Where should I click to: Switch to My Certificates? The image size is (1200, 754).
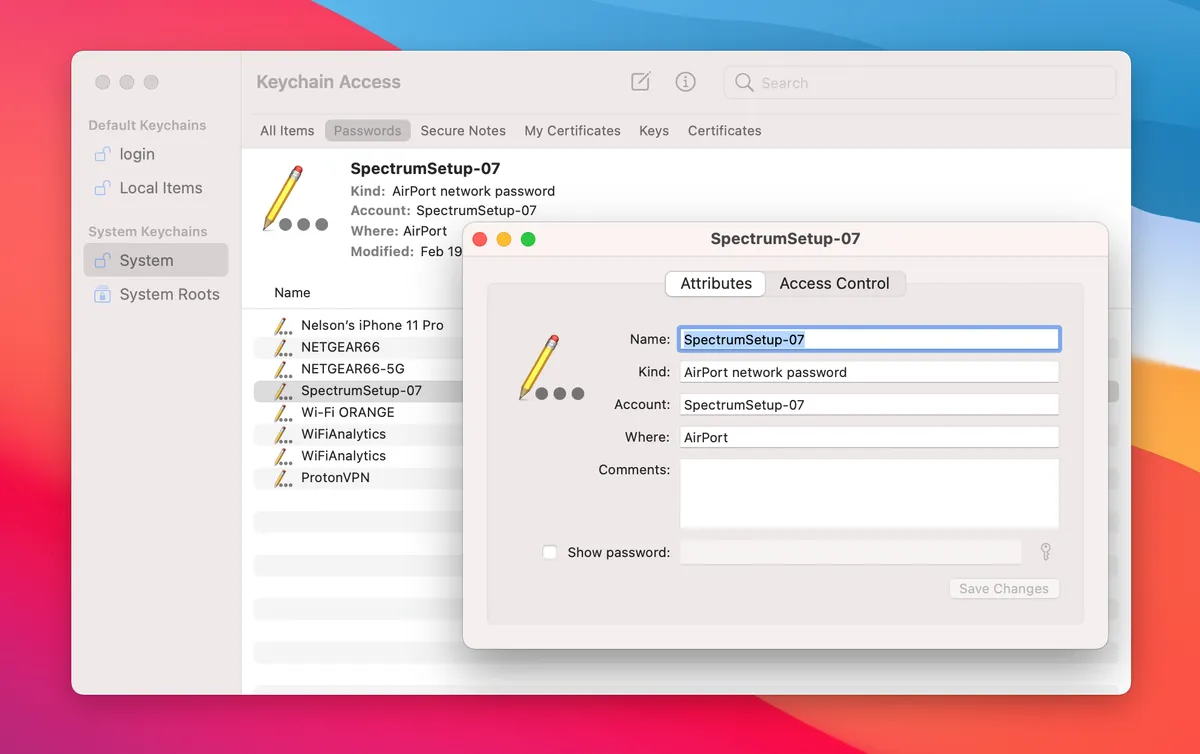click(x=572, y=130)
